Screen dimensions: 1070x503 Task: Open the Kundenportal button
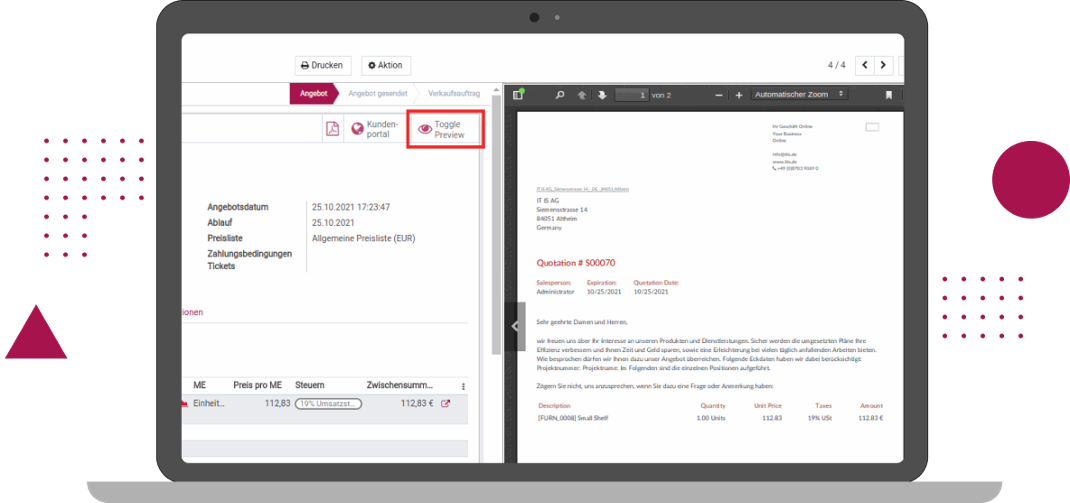pyautogui.click(x=374, y=129)
